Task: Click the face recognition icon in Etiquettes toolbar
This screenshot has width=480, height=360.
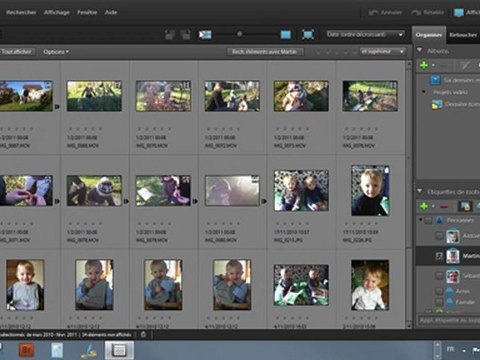Action: pos(465,206)
